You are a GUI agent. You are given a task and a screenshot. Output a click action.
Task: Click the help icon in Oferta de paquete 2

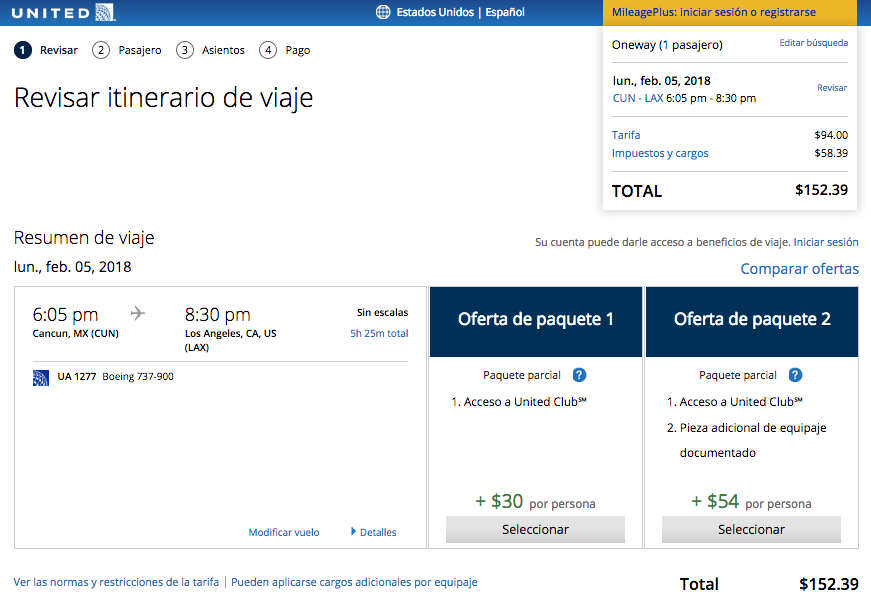coord(795,375)
